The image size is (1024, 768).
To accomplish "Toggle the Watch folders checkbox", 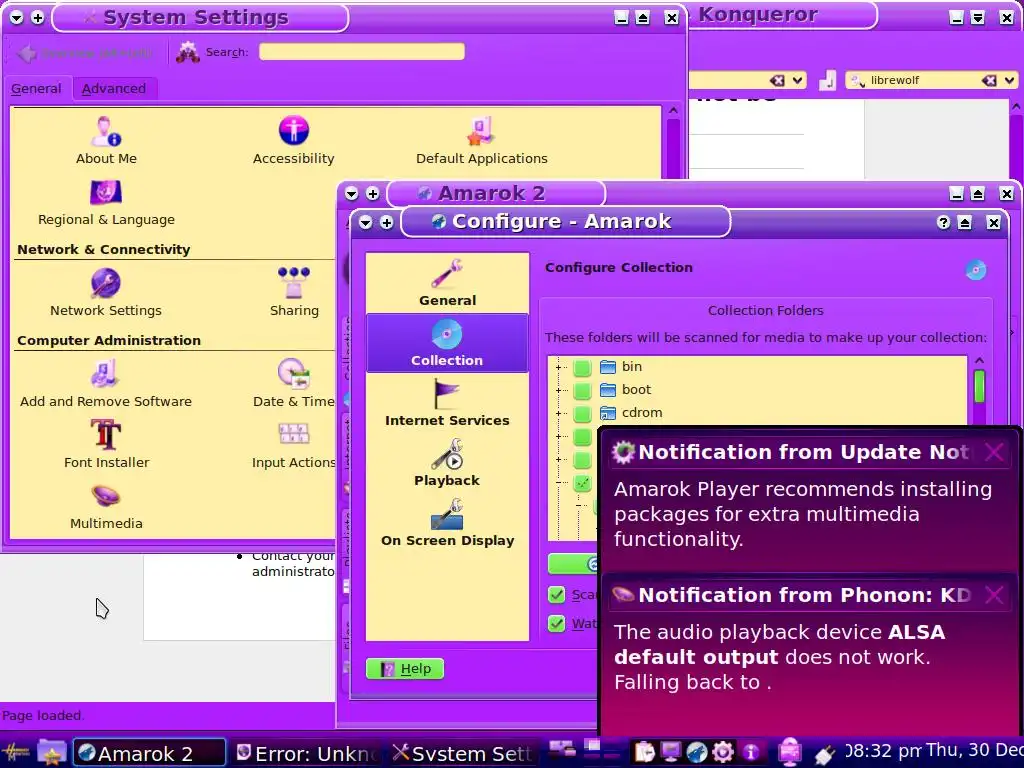I will 556,623.
